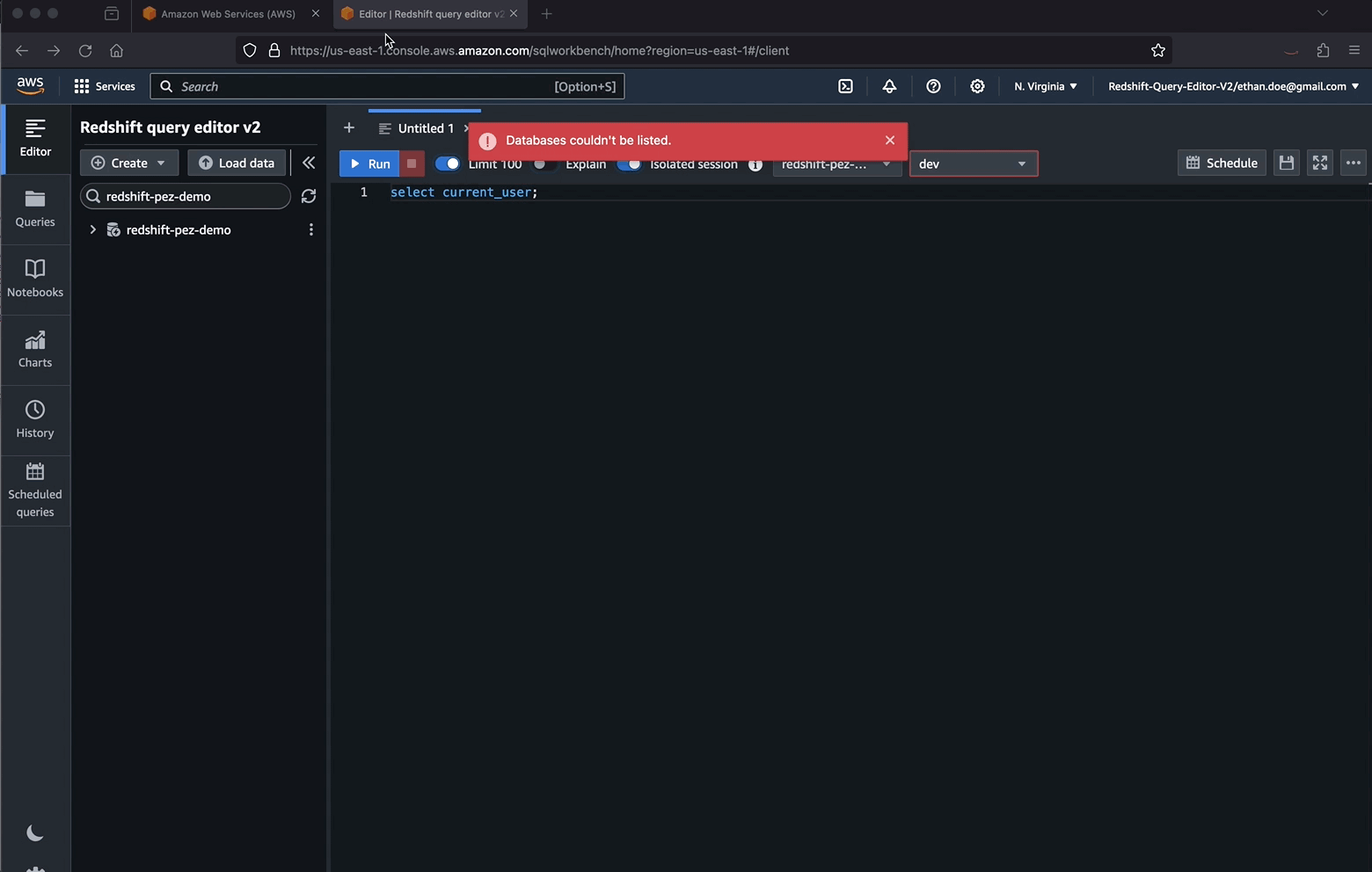This screenshot has width=1372, height=872.
Task: Switch to Amazon Web Services browser tab
Action: point(229,14)
